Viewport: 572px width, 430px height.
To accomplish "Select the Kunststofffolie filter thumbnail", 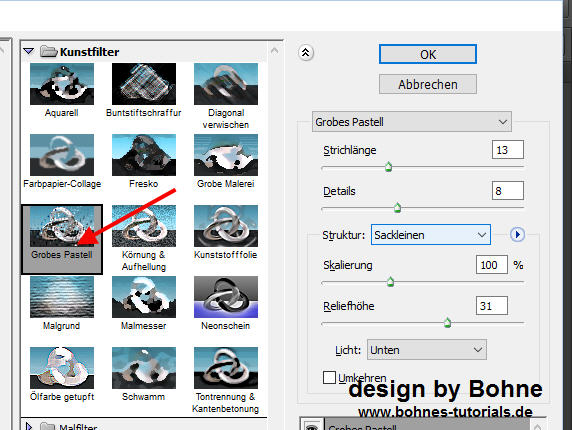I will click(x=226, y=226).
